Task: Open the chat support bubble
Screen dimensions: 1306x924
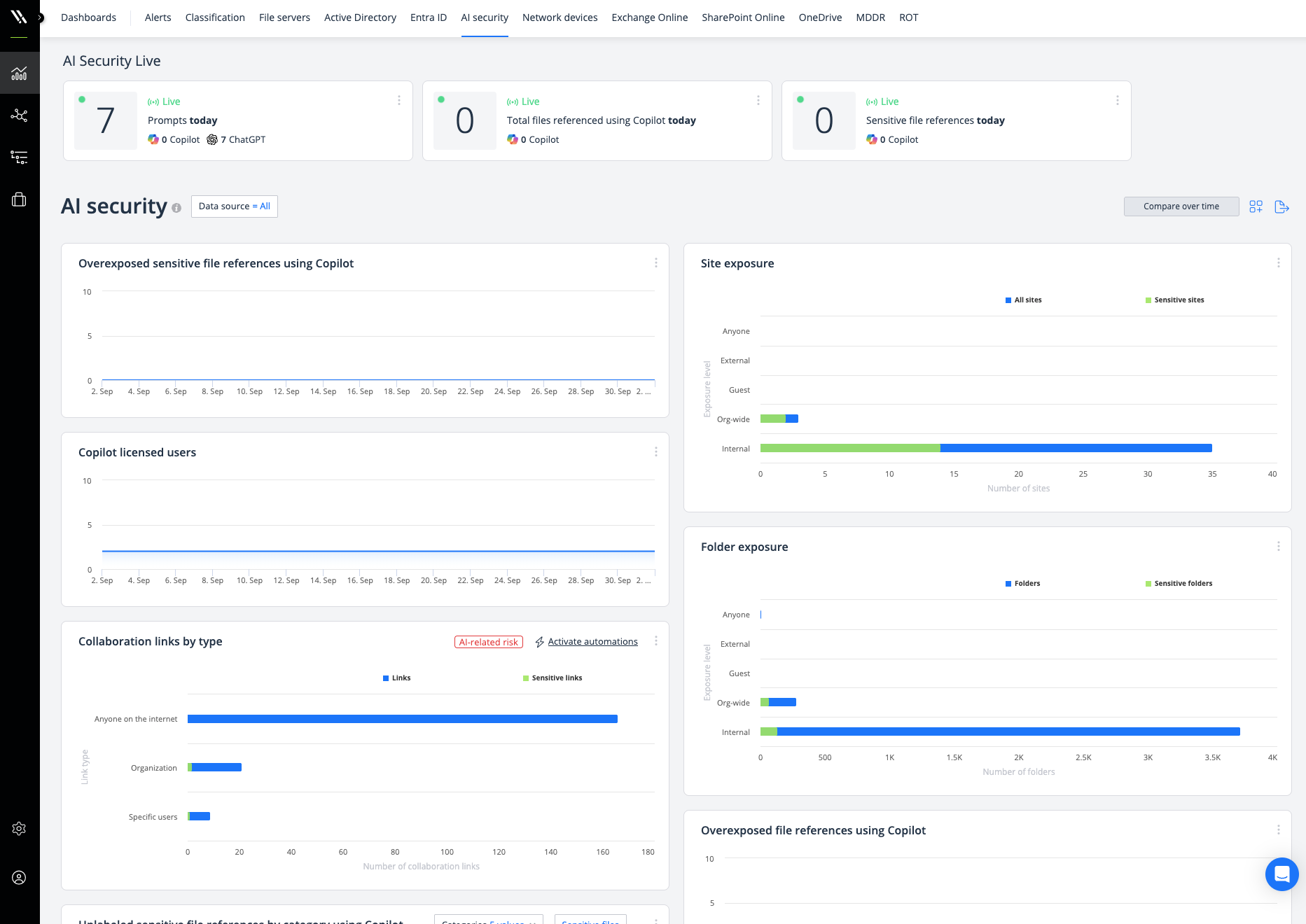Action: 1282,874
